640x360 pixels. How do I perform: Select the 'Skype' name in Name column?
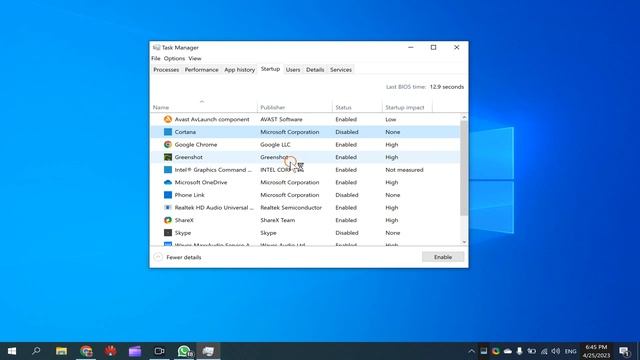[183, 233]
